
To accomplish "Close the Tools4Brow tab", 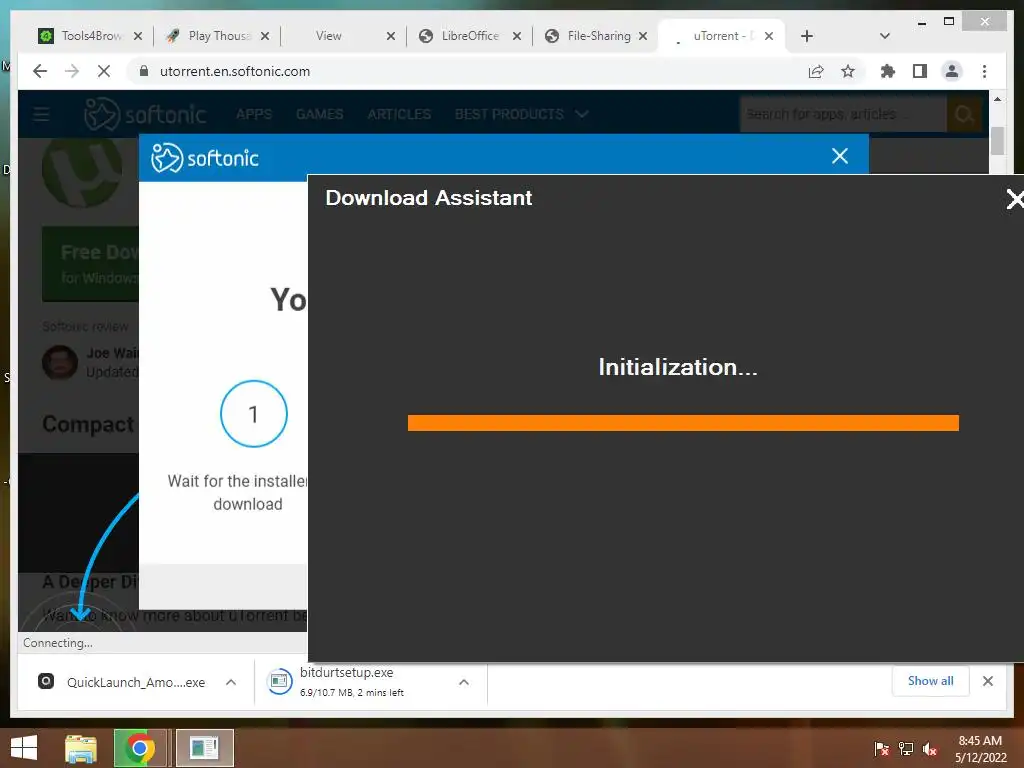I will [138, 36].
